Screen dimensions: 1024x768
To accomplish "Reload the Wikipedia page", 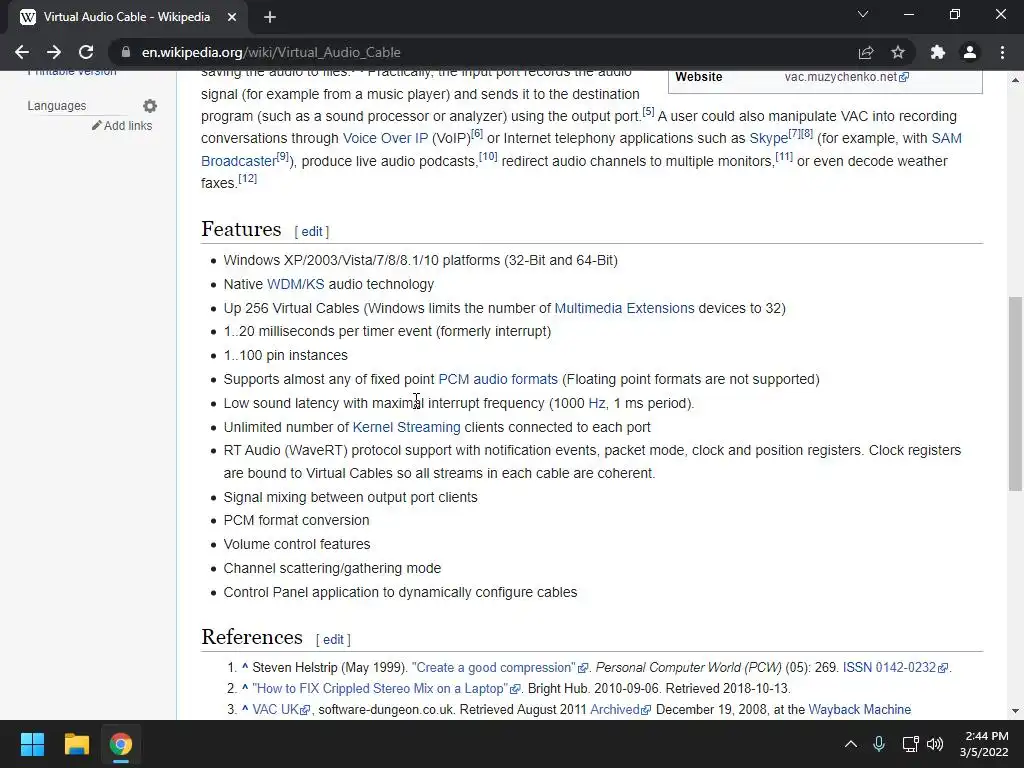I will pyautogui.click(x=86, y=52).
